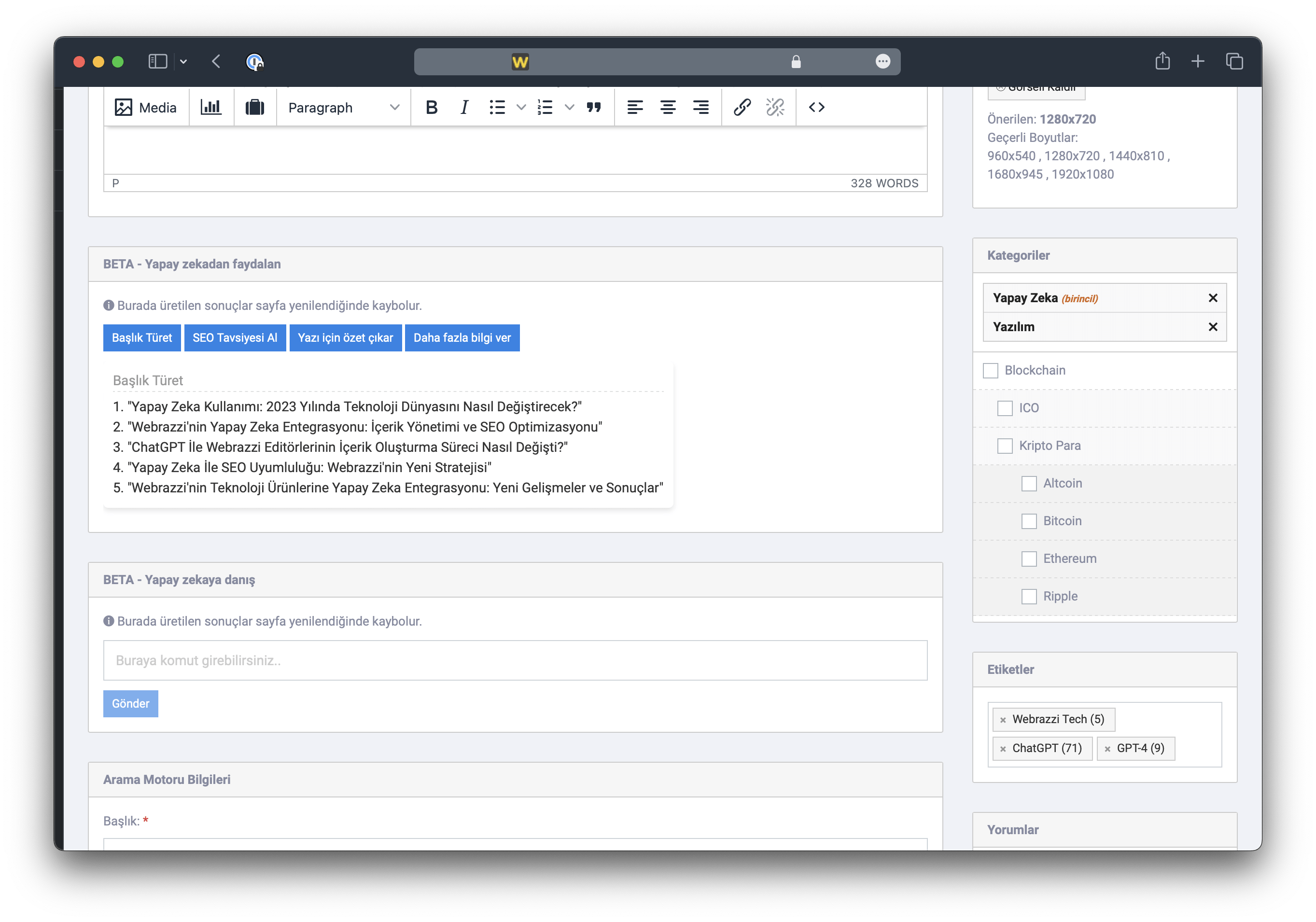Apply italic formatting

point(464,107)
